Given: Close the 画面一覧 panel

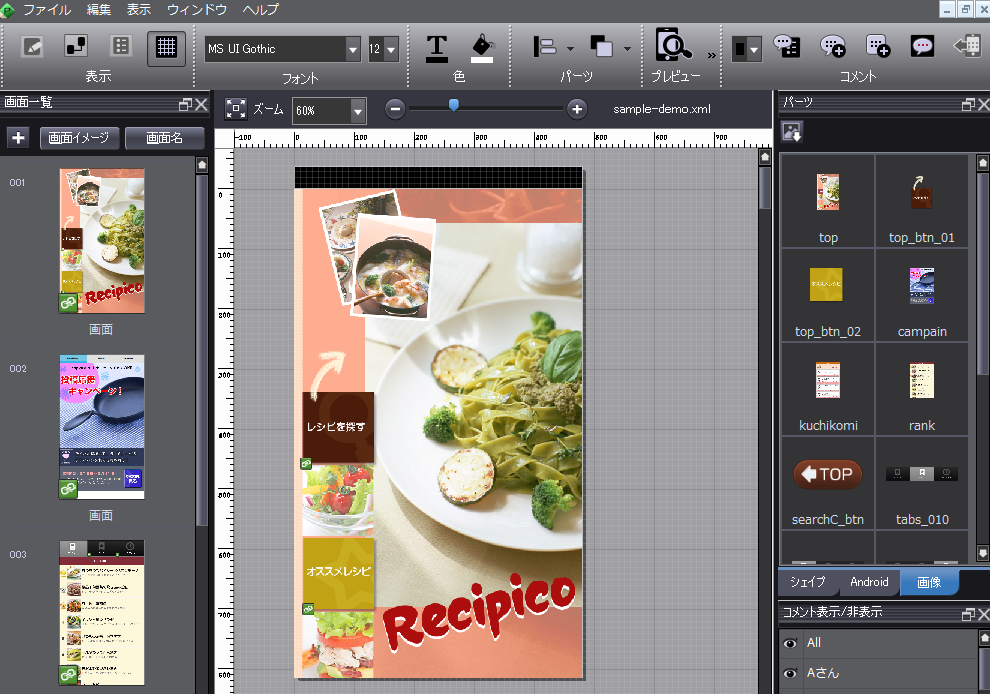Looking at the screenshot, I should (x=201, y=104).
